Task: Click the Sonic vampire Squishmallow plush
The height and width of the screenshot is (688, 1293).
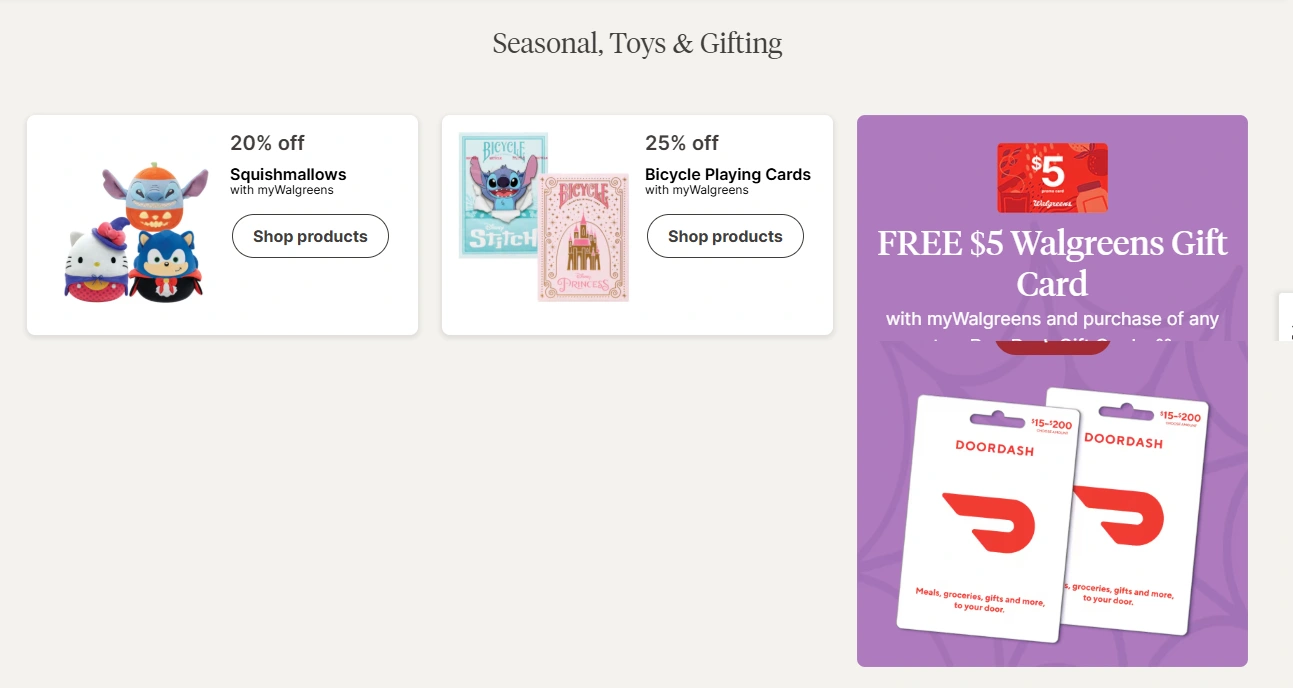Action: [x=167, y=266]
